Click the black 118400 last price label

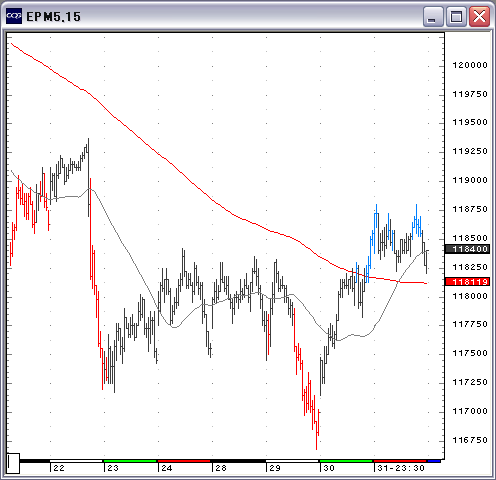(468, 249)
